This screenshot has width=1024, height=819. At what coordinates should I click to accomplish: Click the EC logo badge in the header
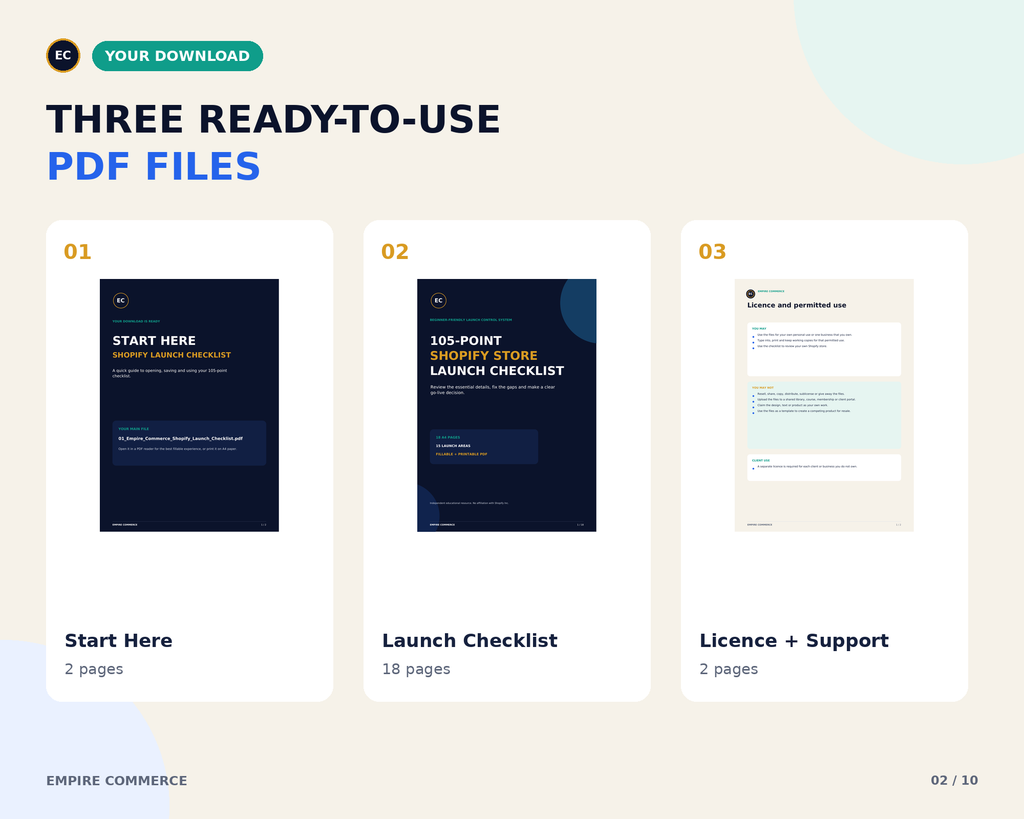point(63,56)
